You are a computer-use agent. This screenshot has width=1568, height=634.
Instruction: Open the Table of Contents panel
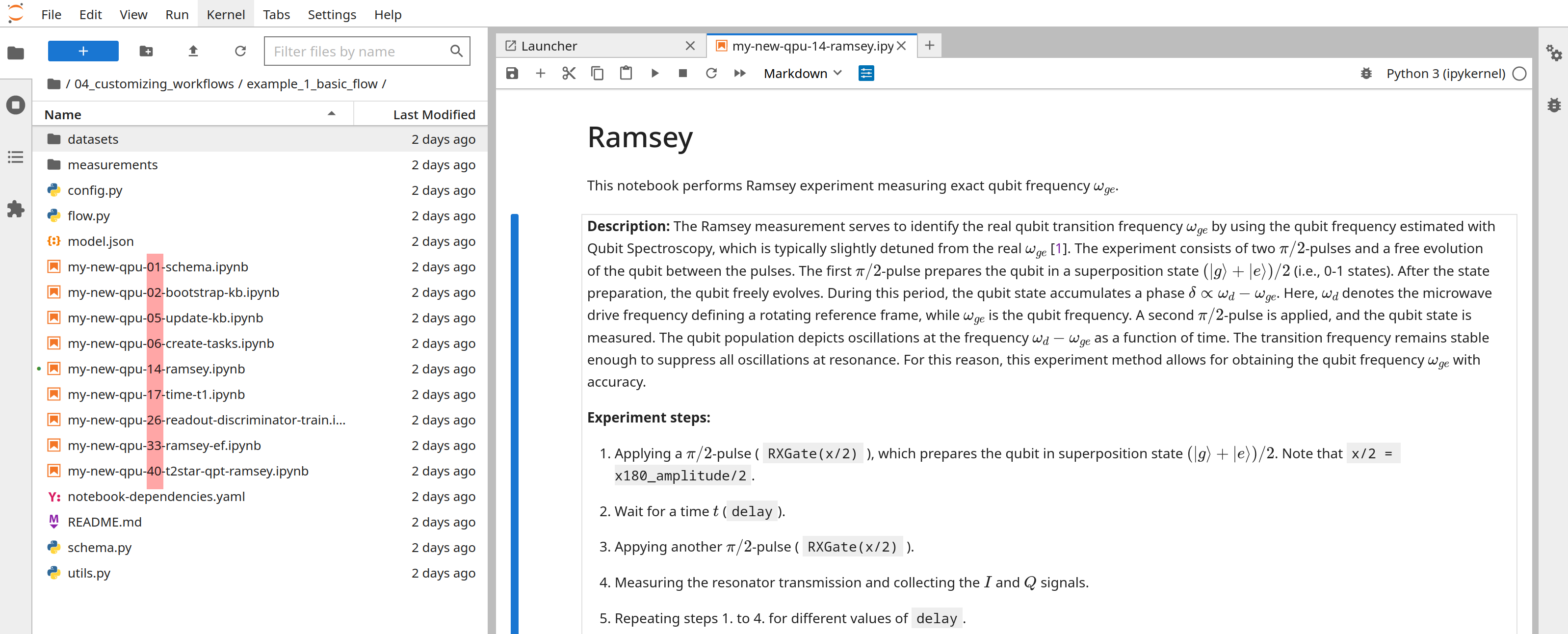pyautogui.click(x=16, y=157)
